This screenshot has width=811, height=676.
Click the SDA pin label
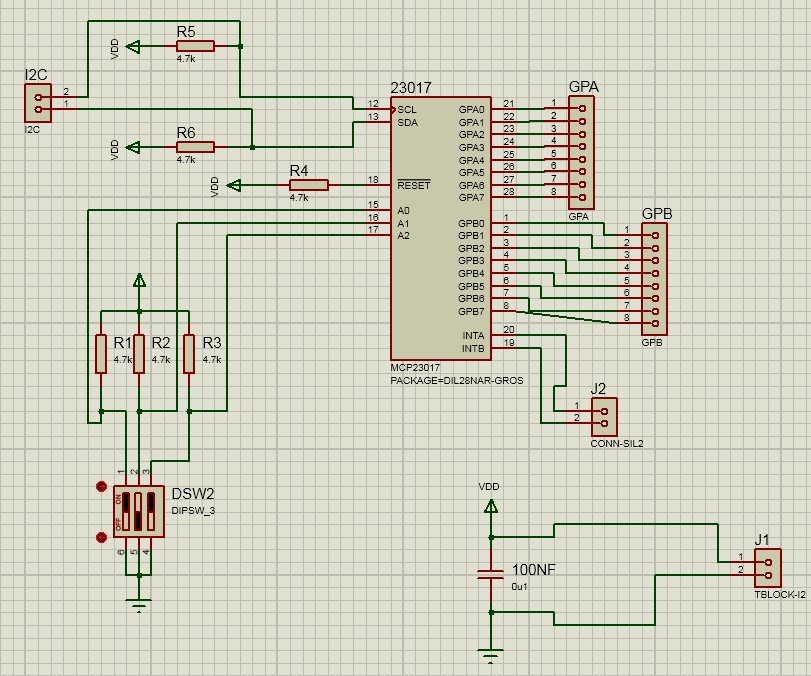click(x=408, y=123)
